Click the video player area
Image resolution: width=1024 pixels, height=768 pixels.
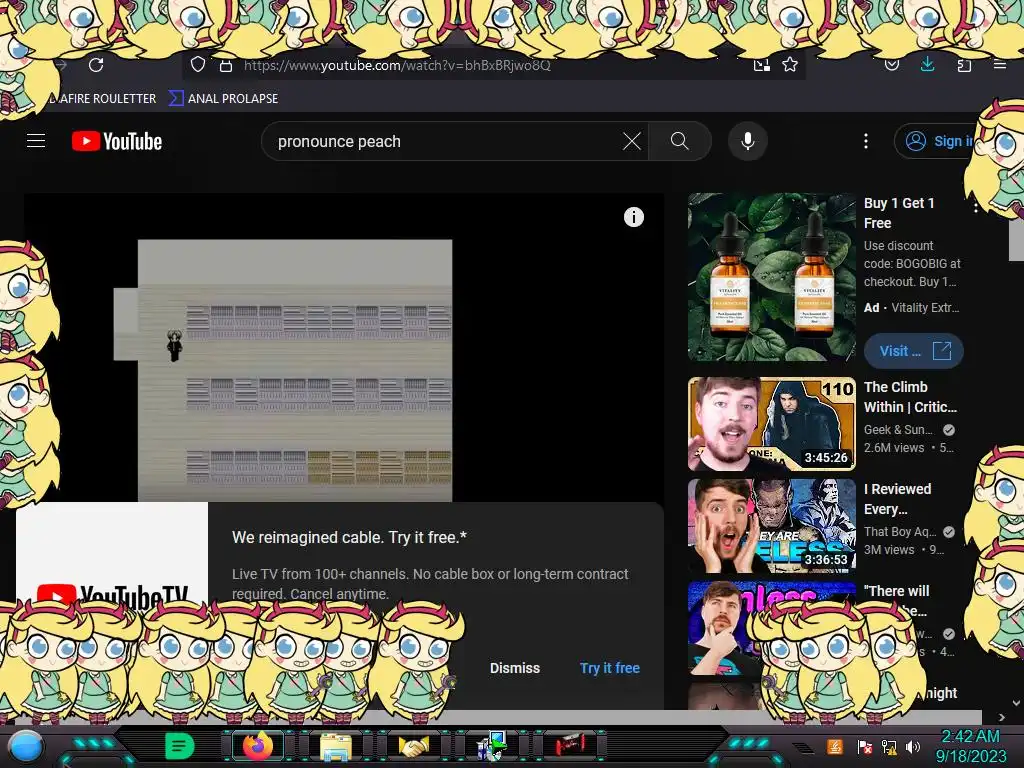344,347
